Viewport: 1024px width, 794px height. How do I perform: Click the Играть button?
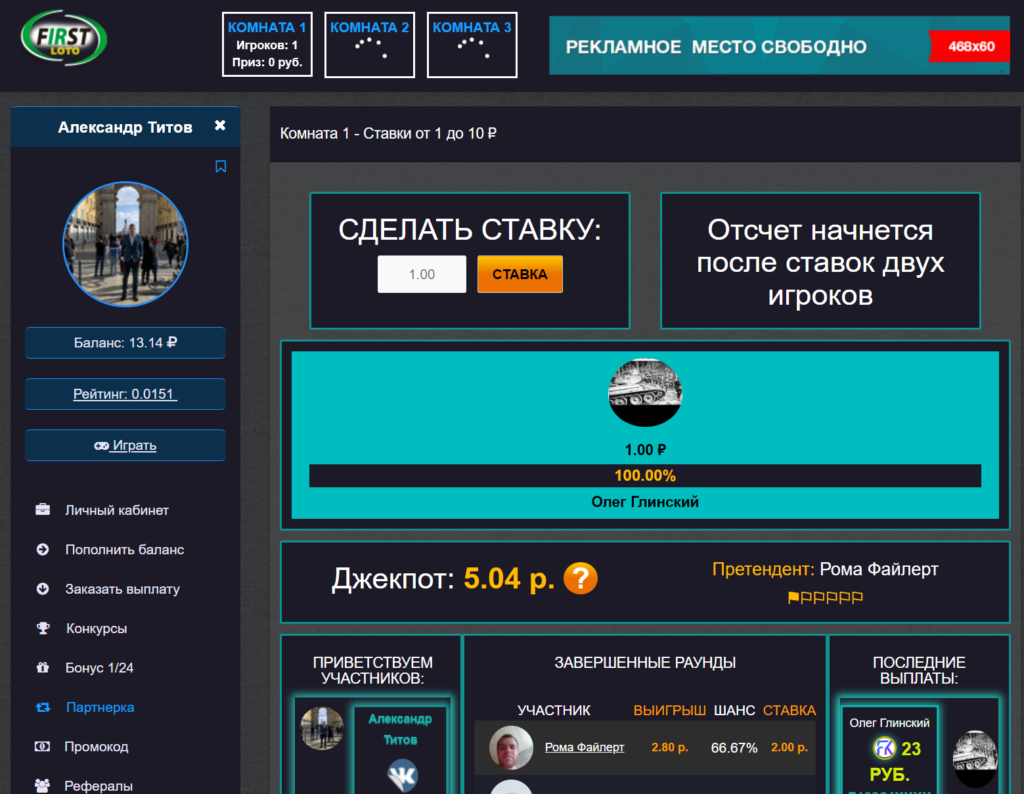pyautogui.click(x=125, y=445)
